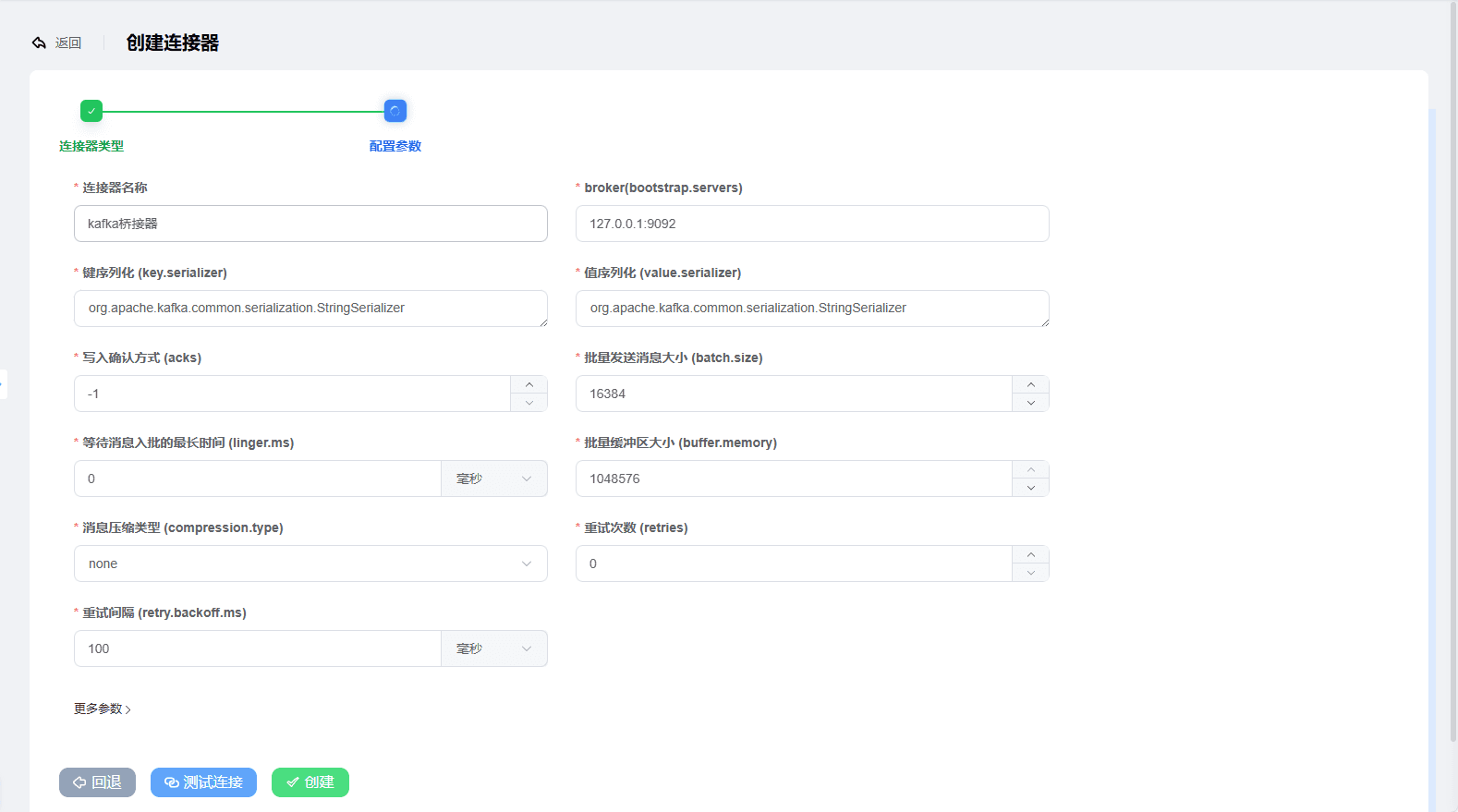Decrease the acks value with the down arrow
Screen dimensions: 1458x812
point(529,403)
